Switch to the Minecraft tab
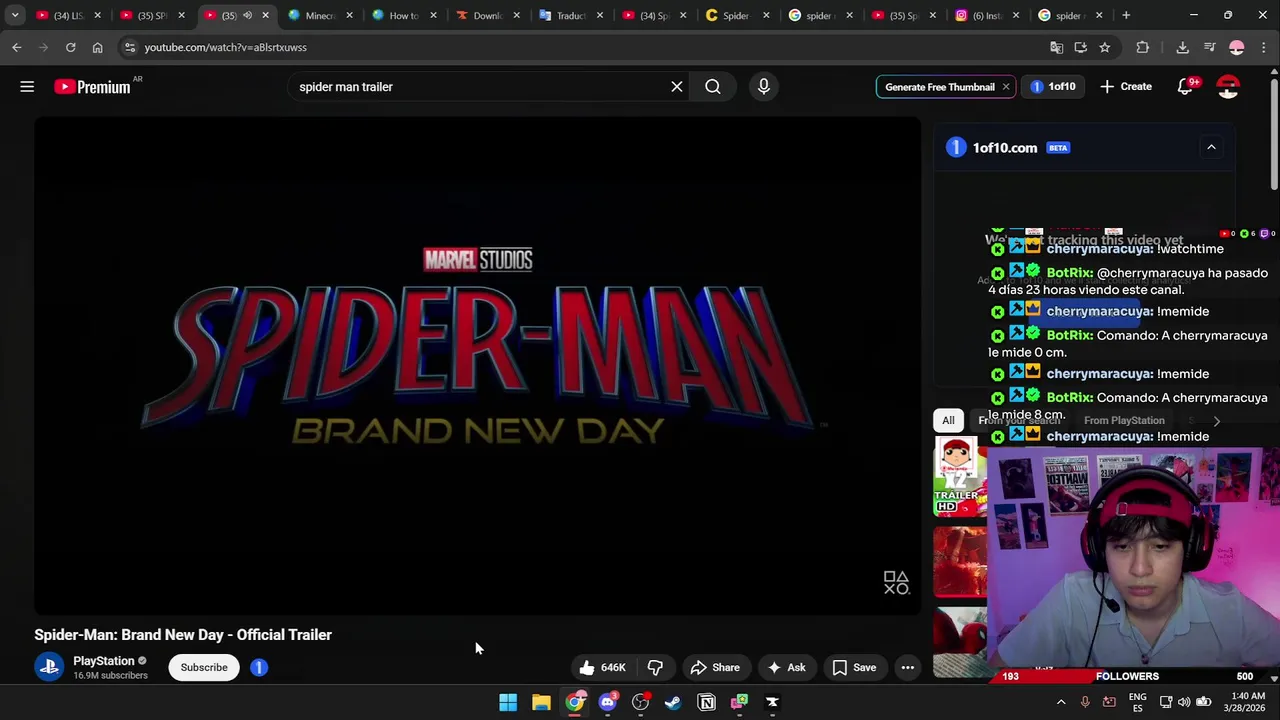Screen dimensions: 1280x720 tap(320, 15)
